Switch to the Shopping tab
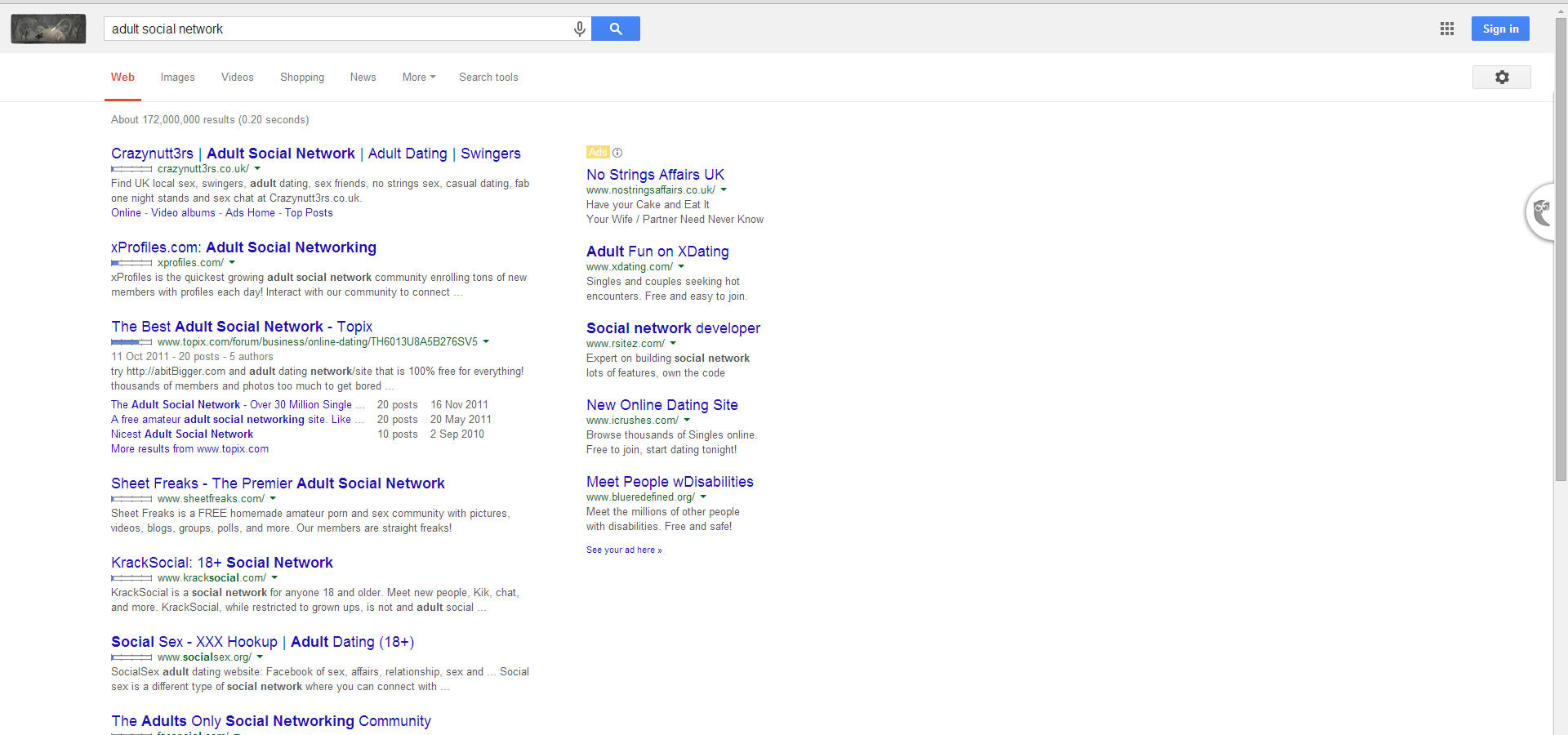Image resolution: width=1568 pixels, height=735 pixels. pos(302,77)
